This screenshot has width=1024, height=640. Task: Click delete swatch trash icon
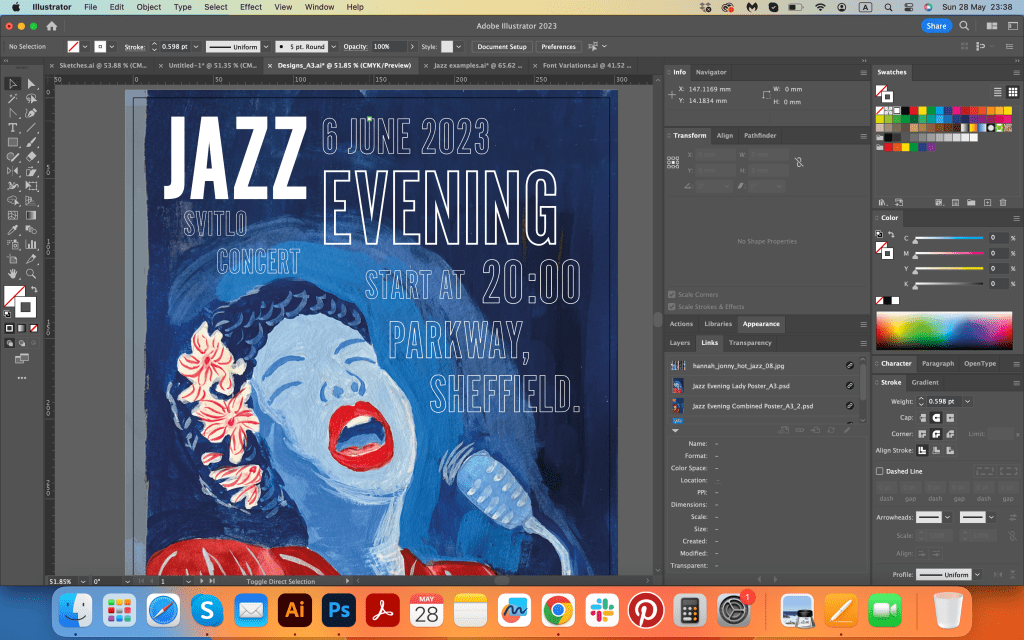tap(1001, 203)
